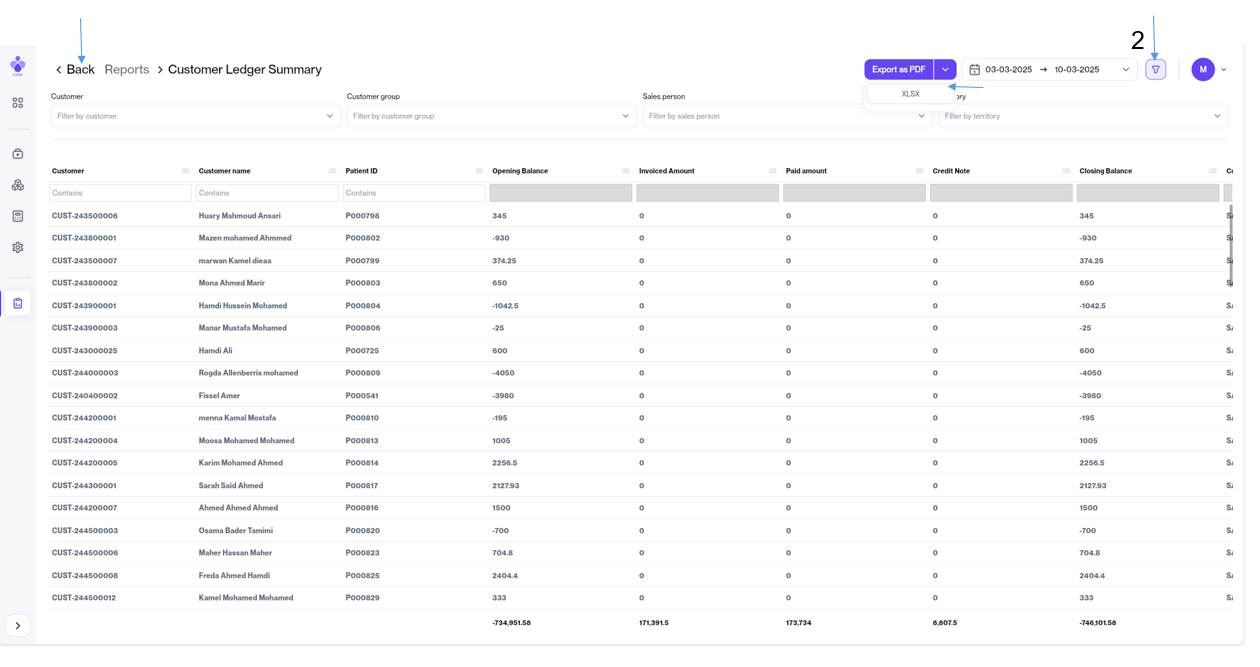The width and height of the screenshot is (1260, 667).
Task: Click the Back link
Action: tap(75, 70)
